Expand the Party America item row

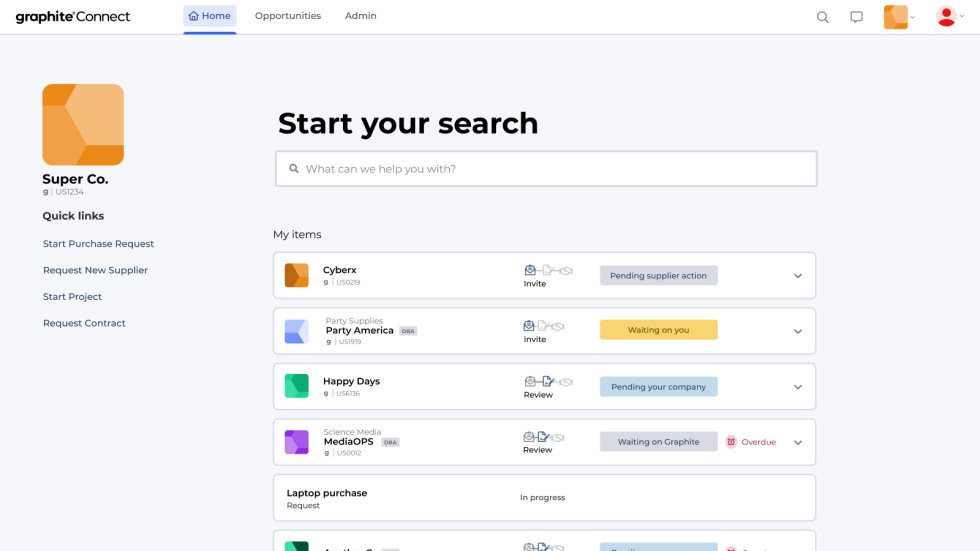tap(798, 331)
